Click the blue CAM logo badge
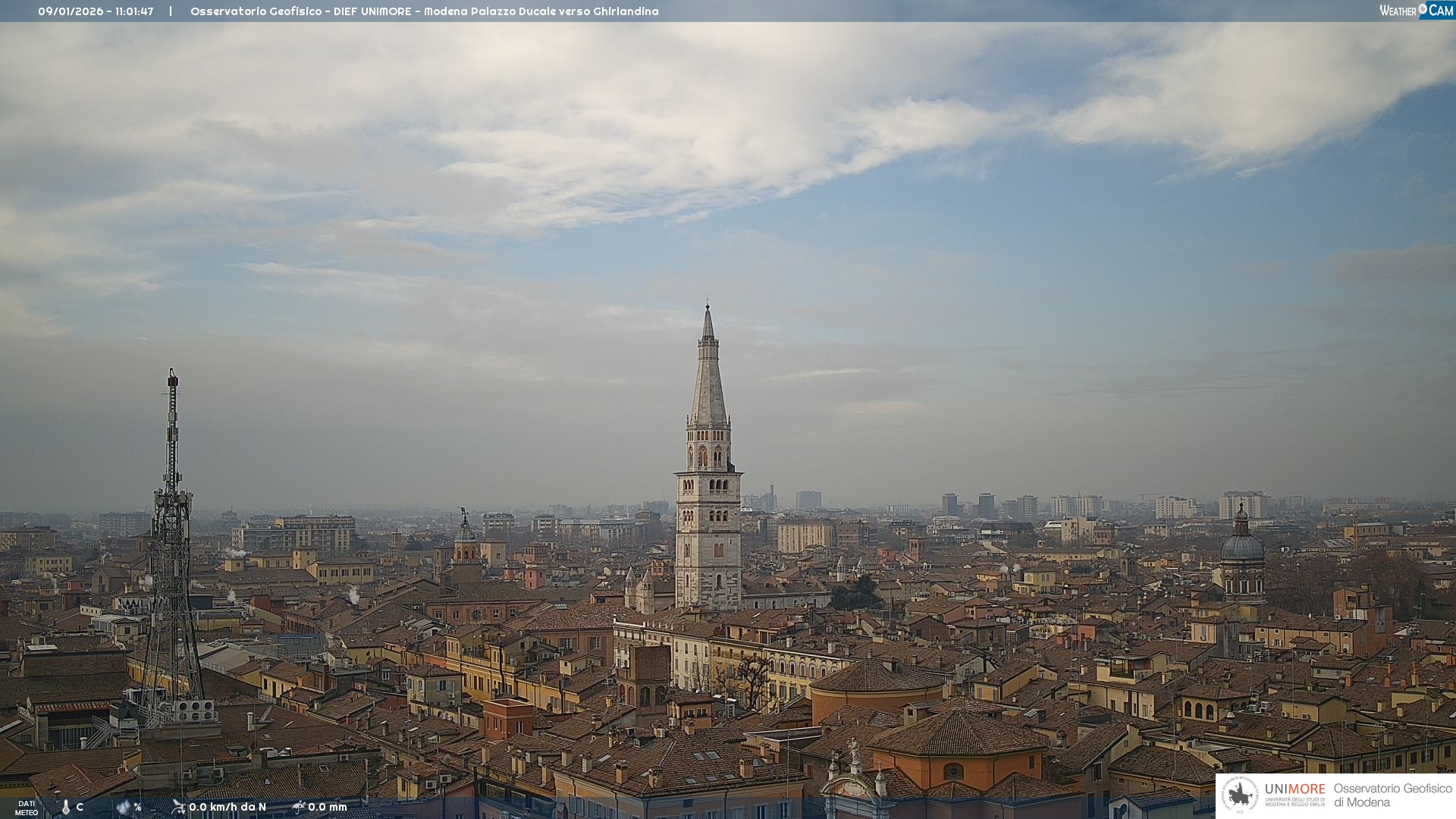This screenshot has width=1456, height=819. tap(1441, 11)
